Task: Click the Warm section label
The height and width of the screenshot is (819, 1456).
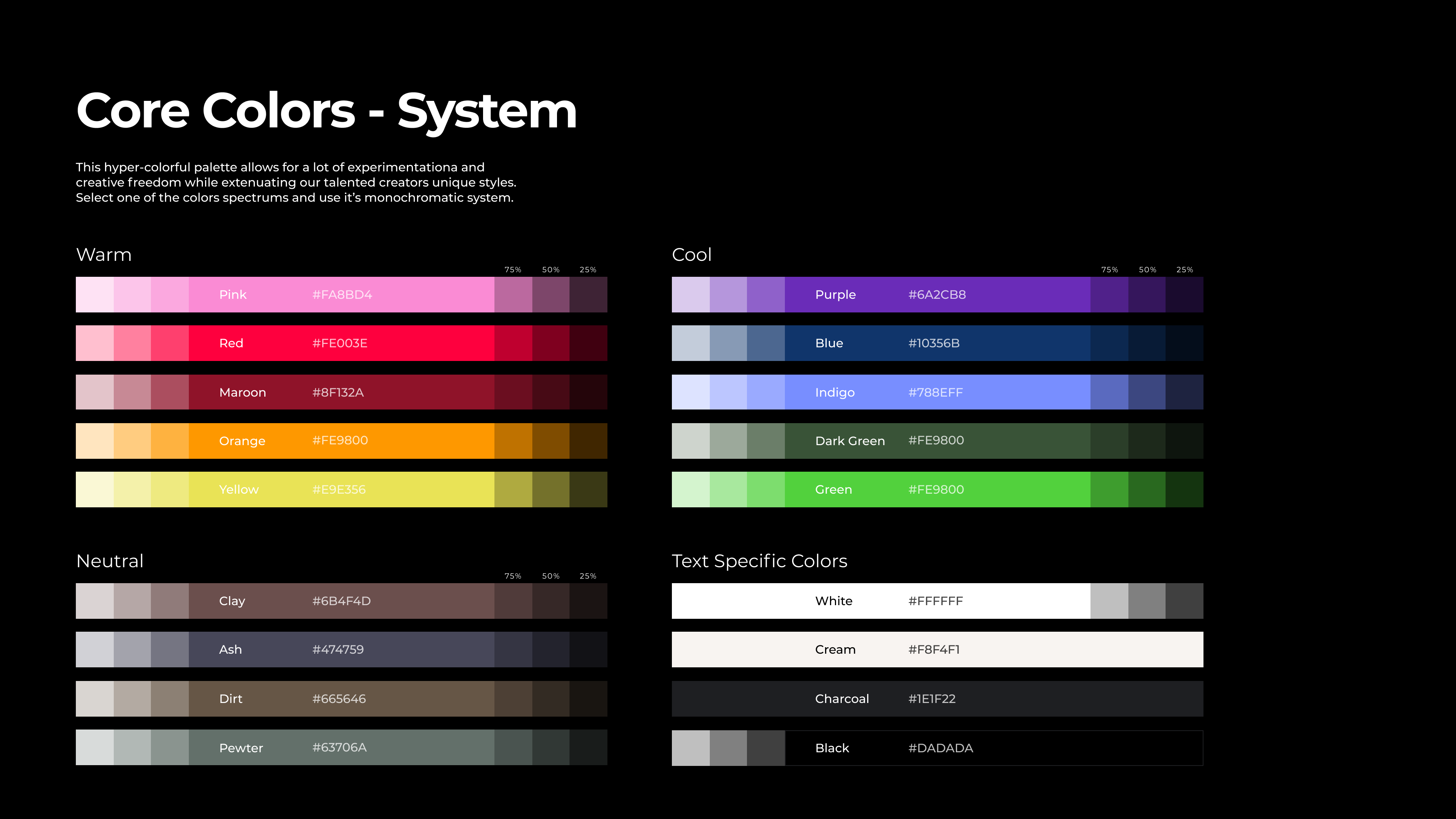Action: point(104,255)
